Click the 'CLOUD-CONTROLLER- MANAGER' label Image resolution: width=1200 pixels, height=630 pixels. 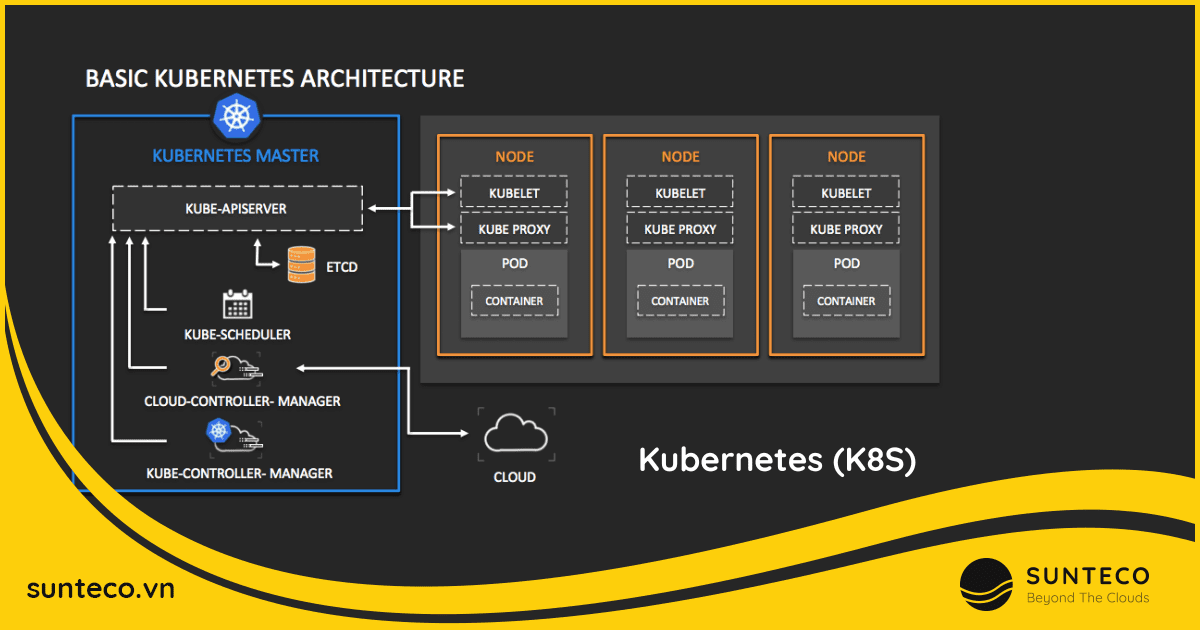point(243,401)
